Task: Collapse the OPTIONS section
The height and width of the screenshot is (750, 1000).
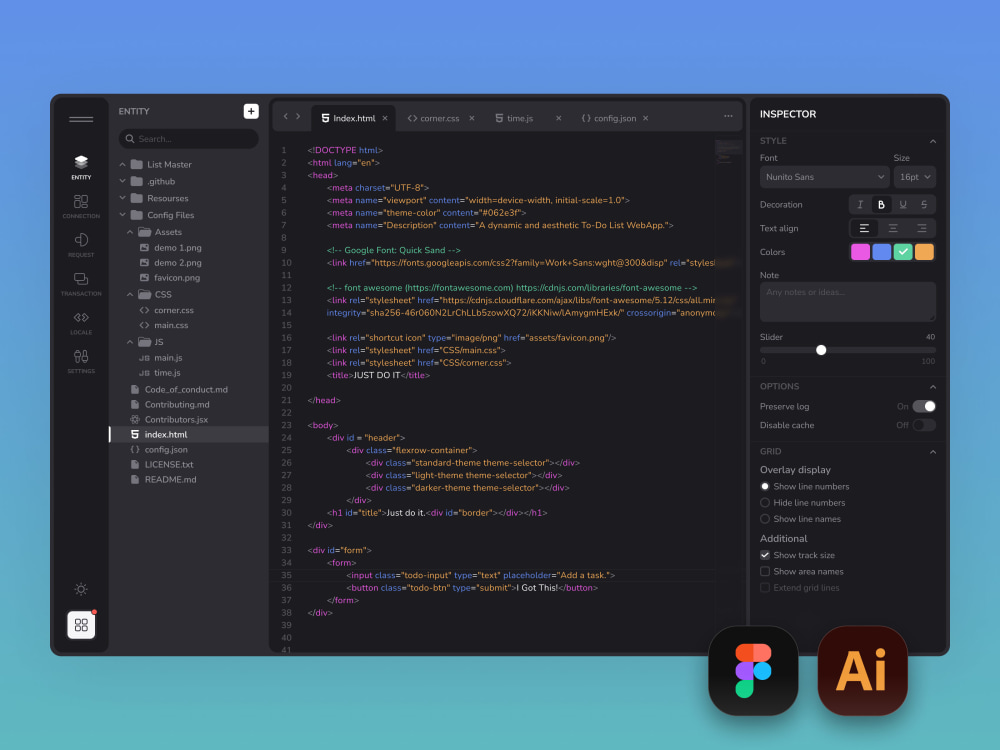Action: (933, 386)
